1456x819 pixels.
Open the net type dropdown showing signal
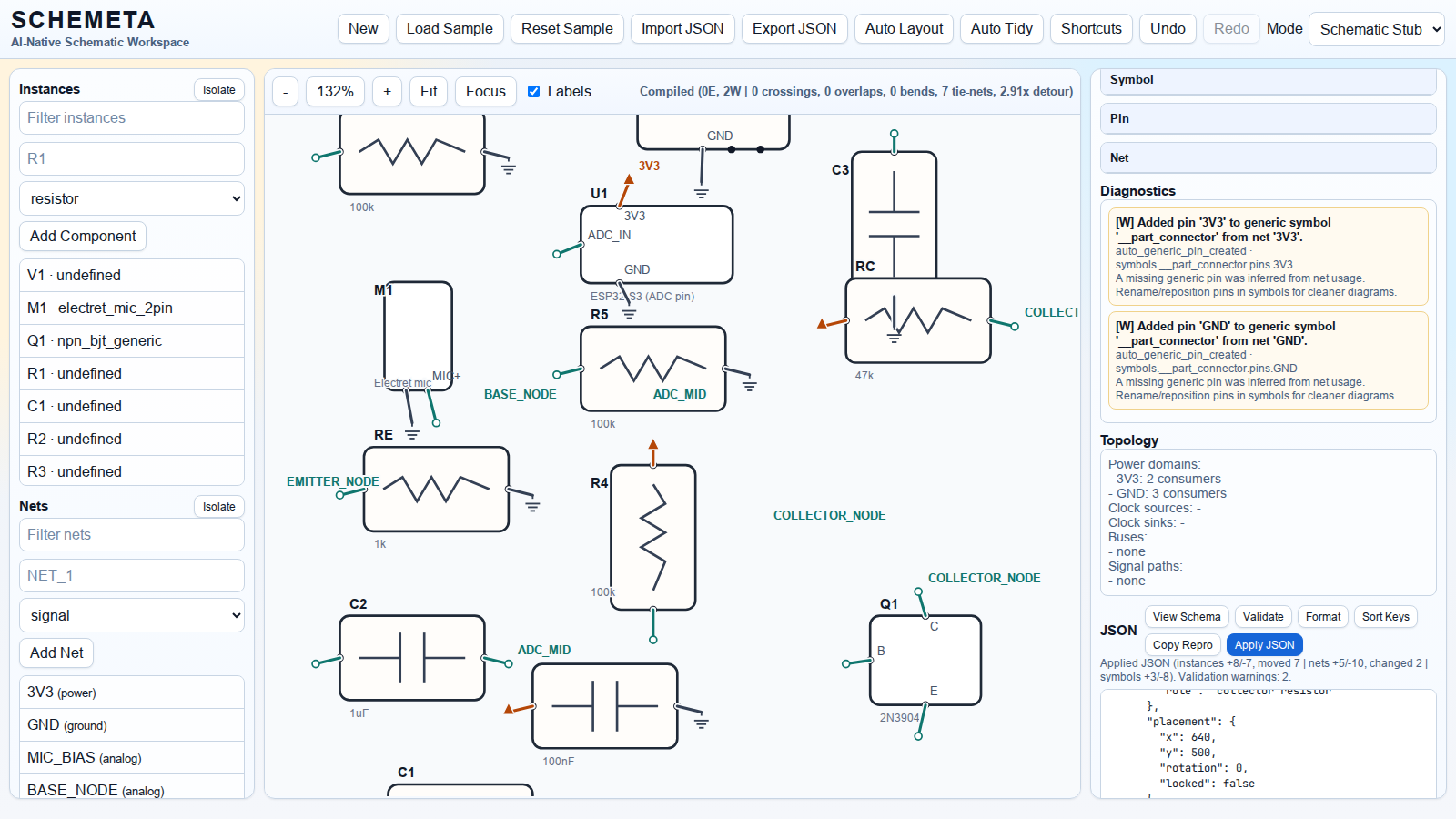pyautogui.click(x=132, y=615)
